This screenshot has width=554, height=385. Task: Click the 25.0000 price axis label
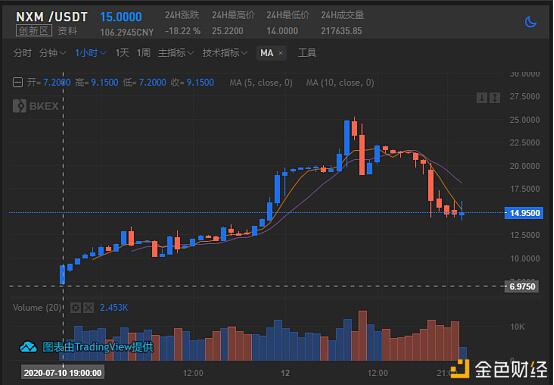coord(525,120)
